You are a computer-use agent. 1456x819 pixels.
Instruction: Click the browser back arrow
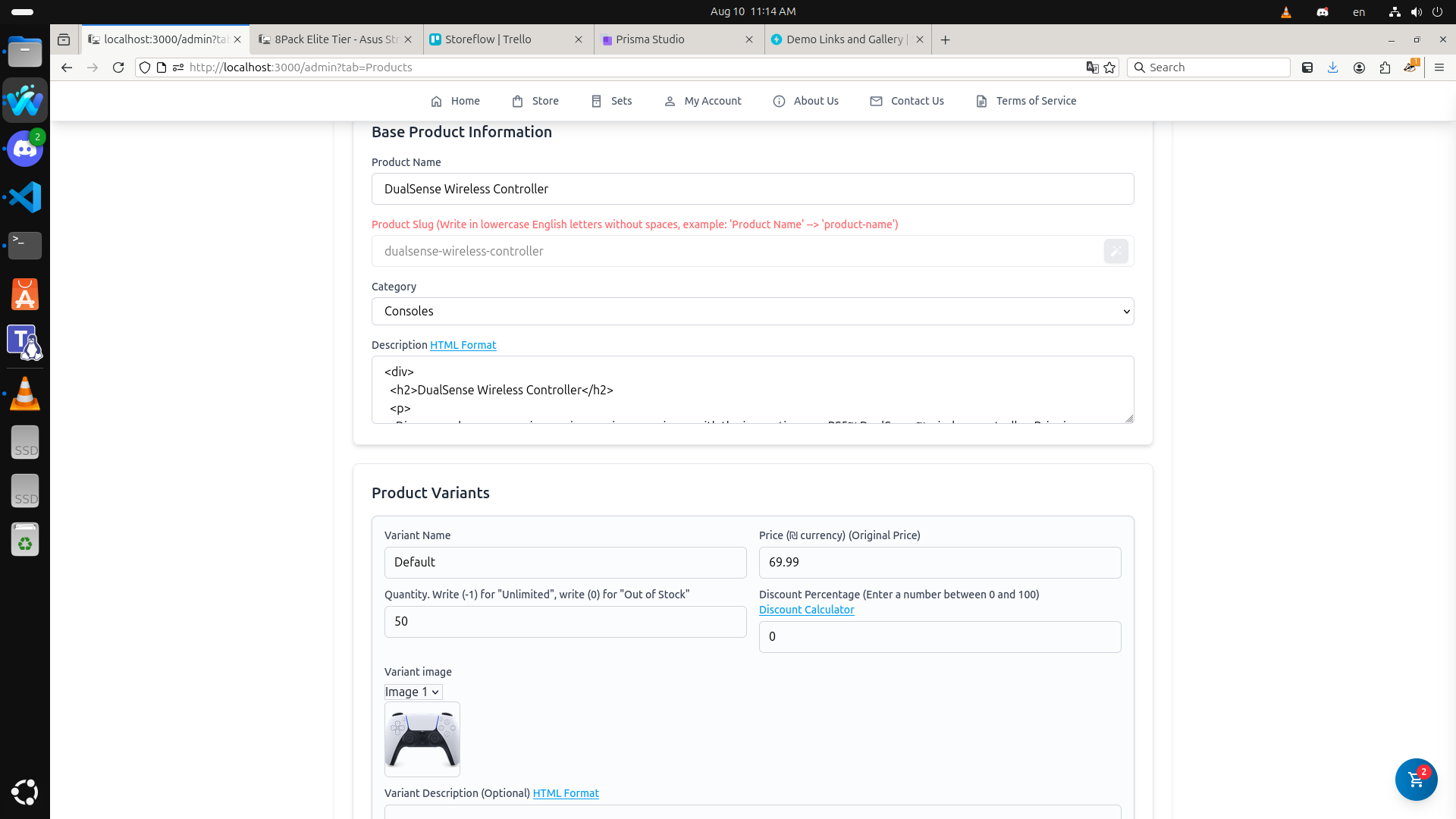click(67, 67)
